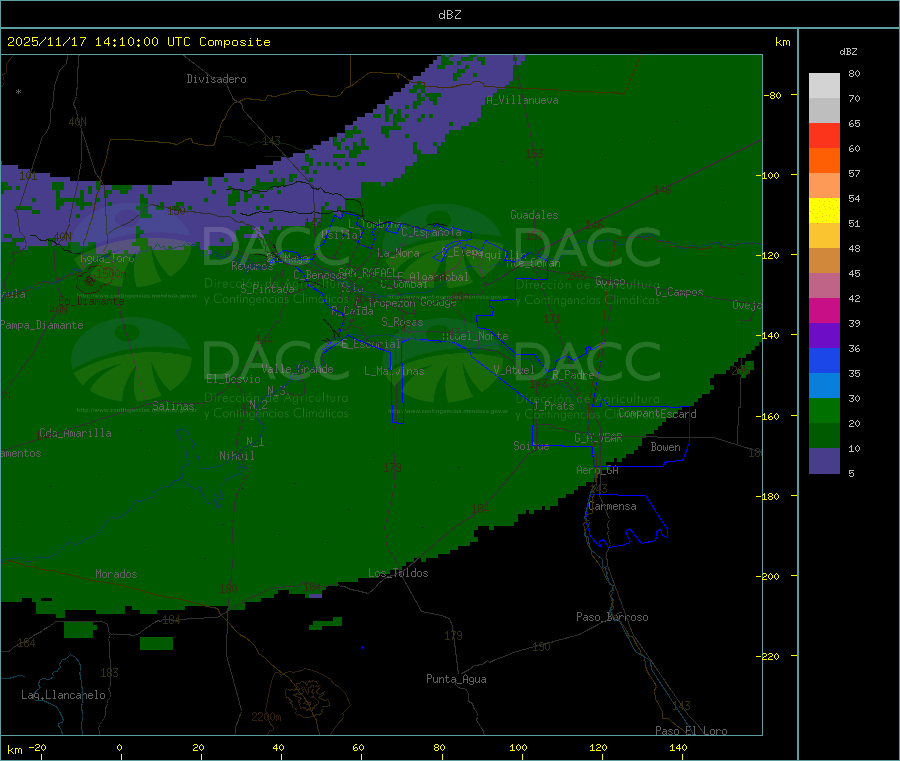Image resolution: width=900 pixels, height=761 pixels.
Task: Click the G_Campos location label
Action: click(x=680, y=292)
